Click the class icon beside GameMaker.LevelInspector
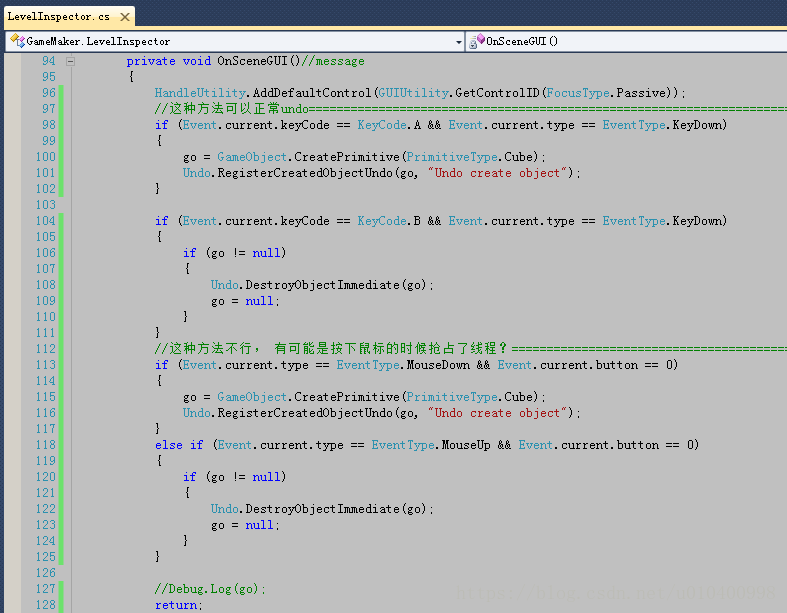This screenshot has width=787, height=613. 18,41
